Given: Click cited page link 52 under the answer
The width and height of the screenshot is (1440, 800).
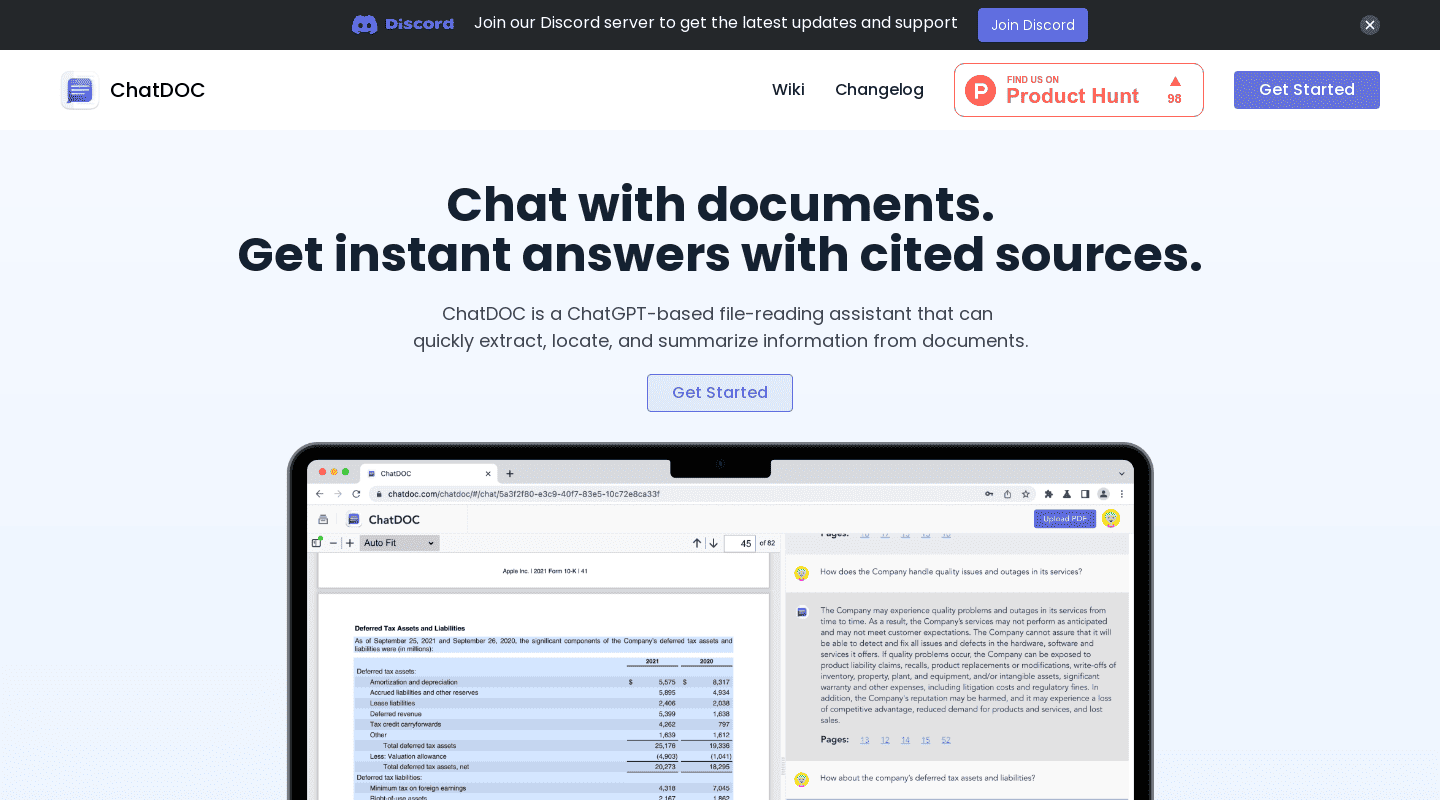Looking at the screenshot, I should (x=946, y=740).
